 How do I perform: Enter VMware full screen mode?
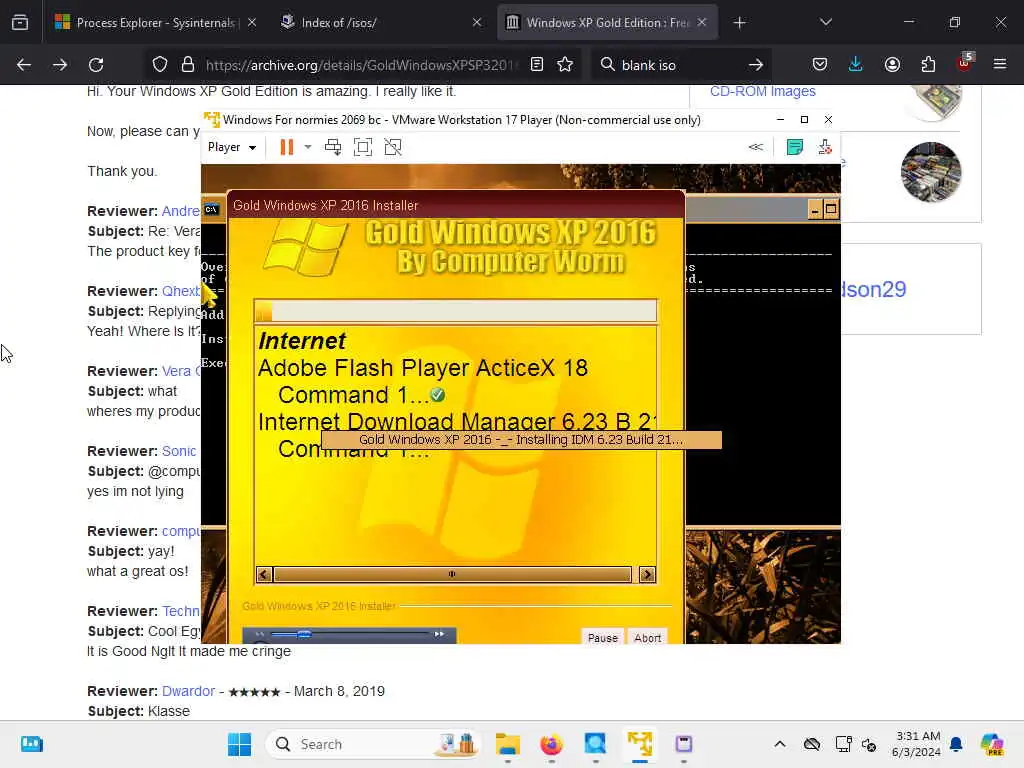pos(363,147)
